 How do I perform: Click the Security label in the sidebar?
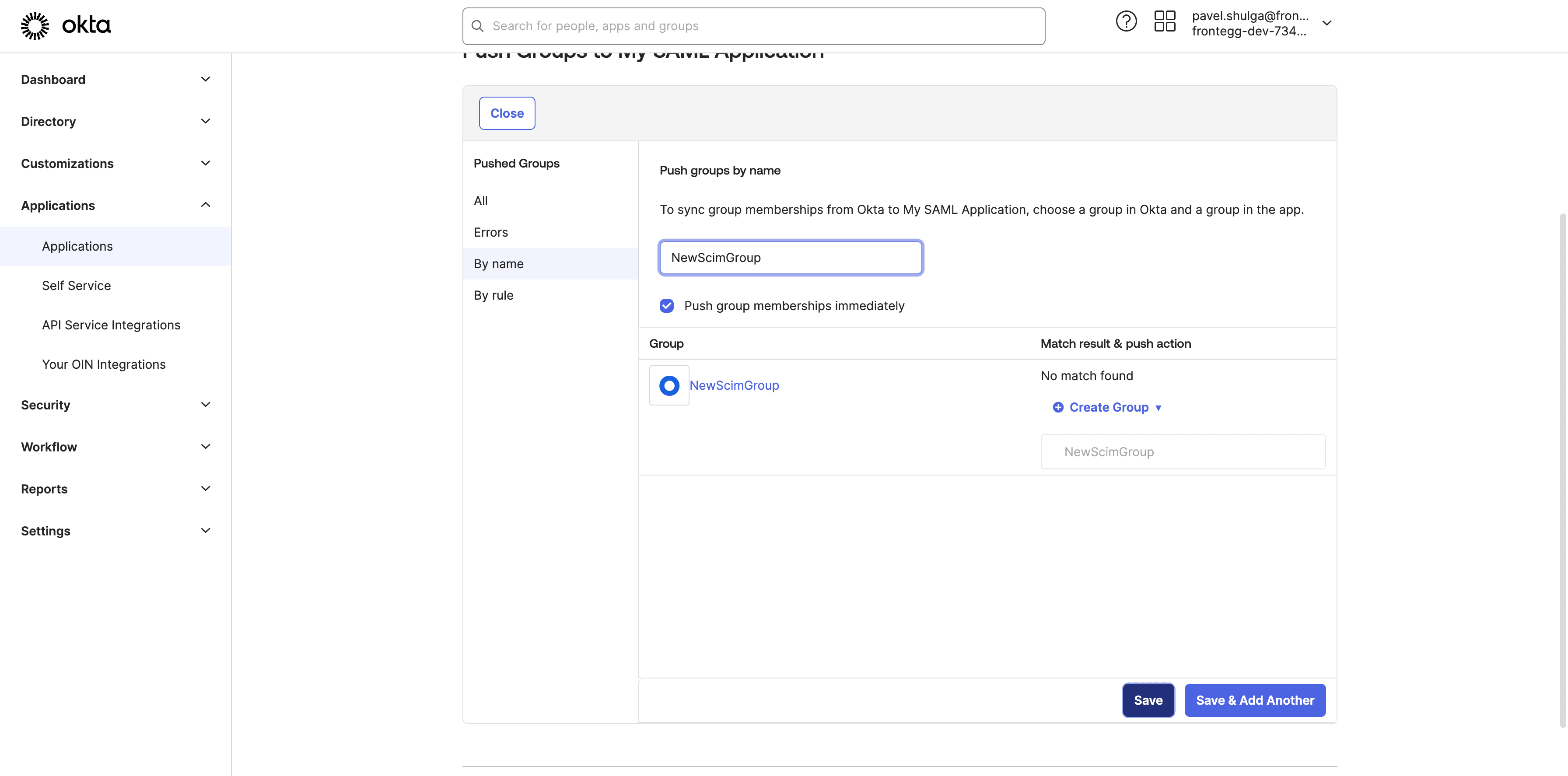(x=45, y=405)
